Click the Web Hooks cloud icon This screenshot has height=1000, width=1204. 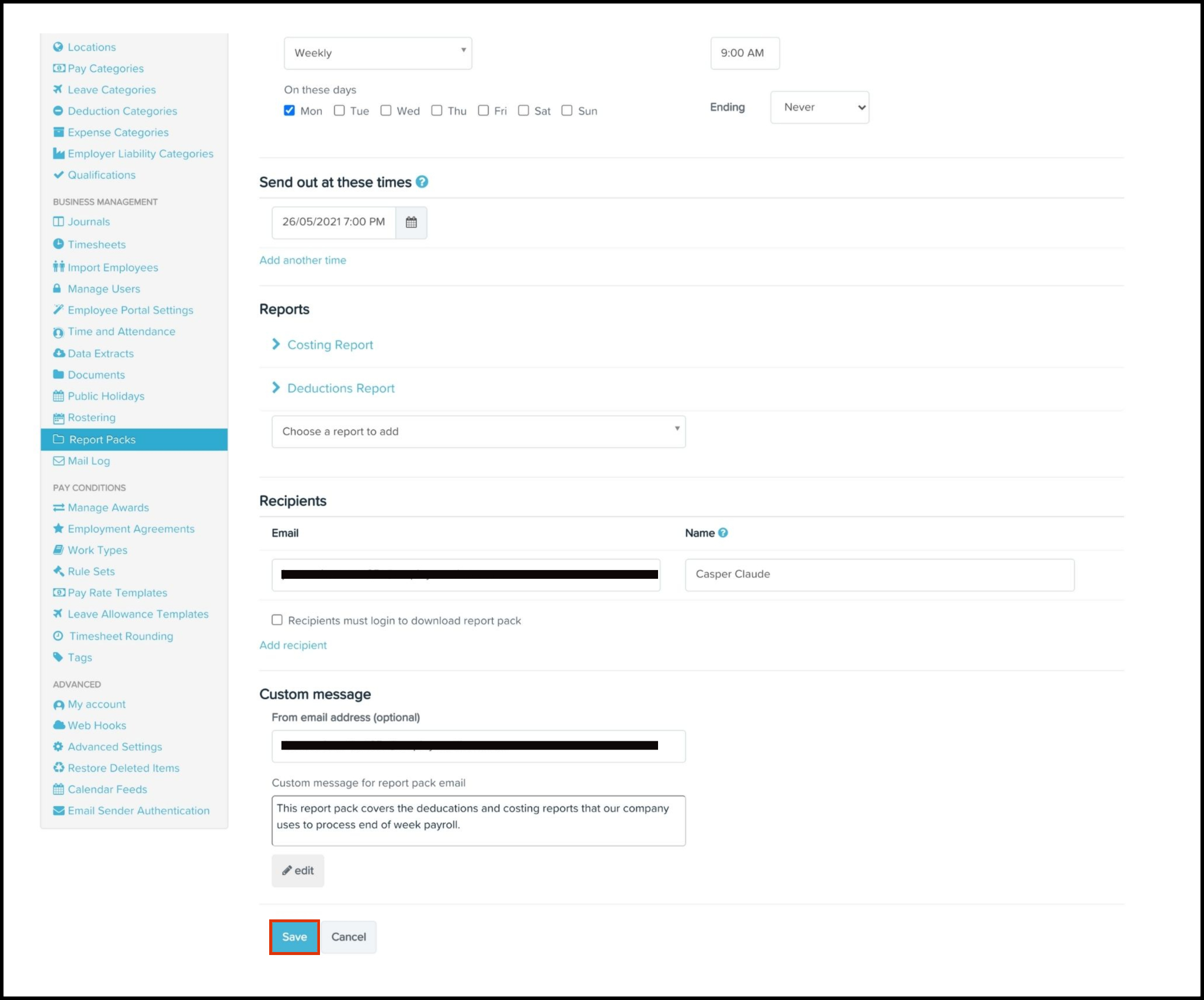point(58,725)
